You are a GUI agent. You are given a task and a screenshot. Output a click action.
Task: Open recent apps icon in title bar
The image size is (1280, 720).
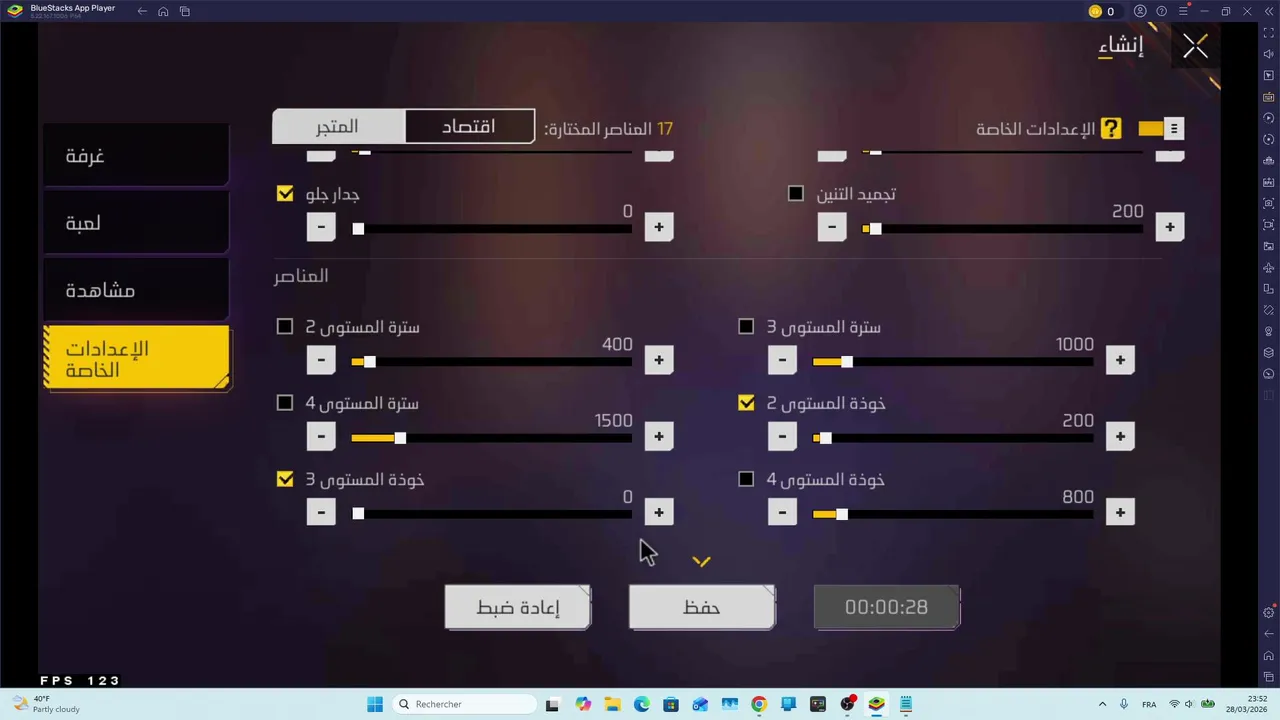(185, 11)
